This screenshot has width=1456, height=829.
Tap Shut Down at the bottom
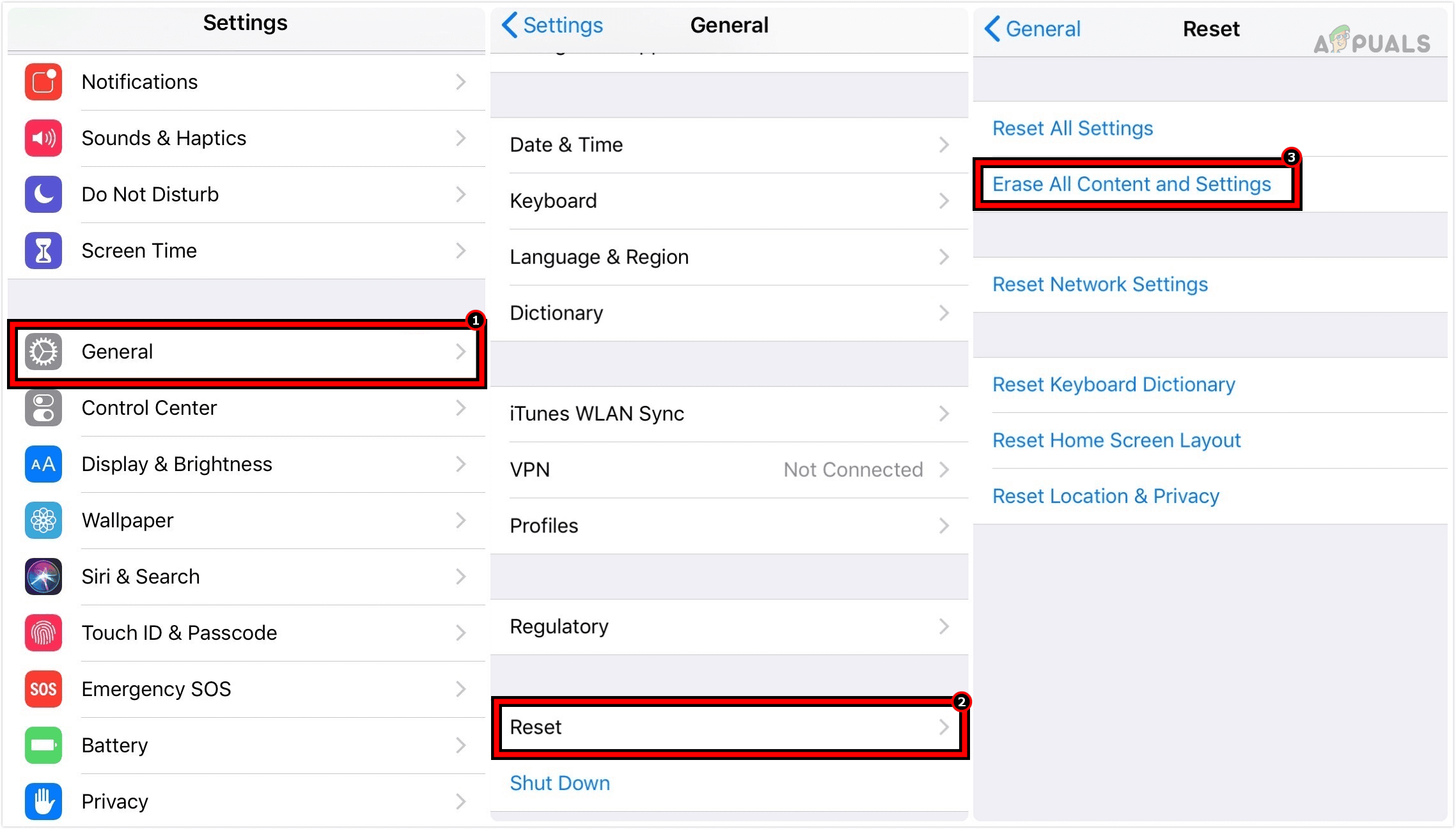[560, 782]
